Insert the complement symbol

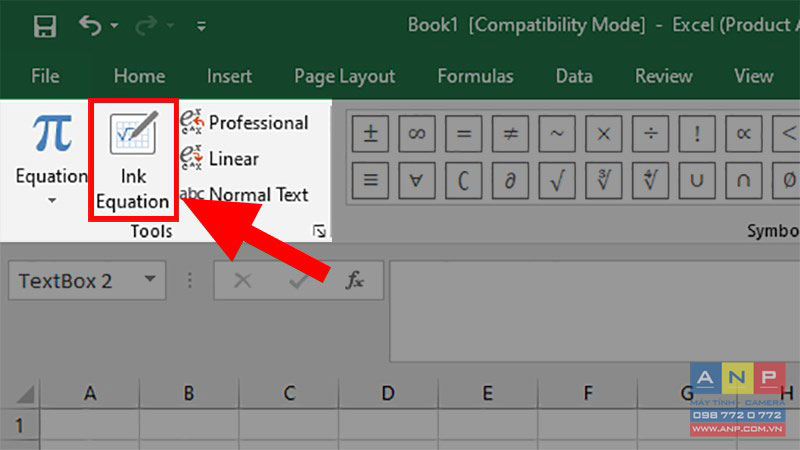click(x=463, y=180)
